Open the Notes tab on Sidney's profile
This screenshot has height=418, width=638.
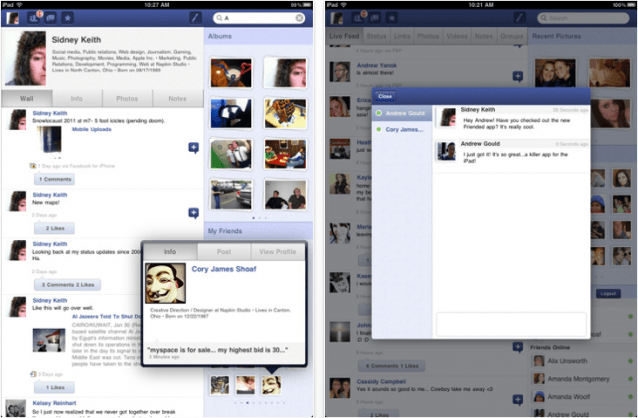click(177, 98)
